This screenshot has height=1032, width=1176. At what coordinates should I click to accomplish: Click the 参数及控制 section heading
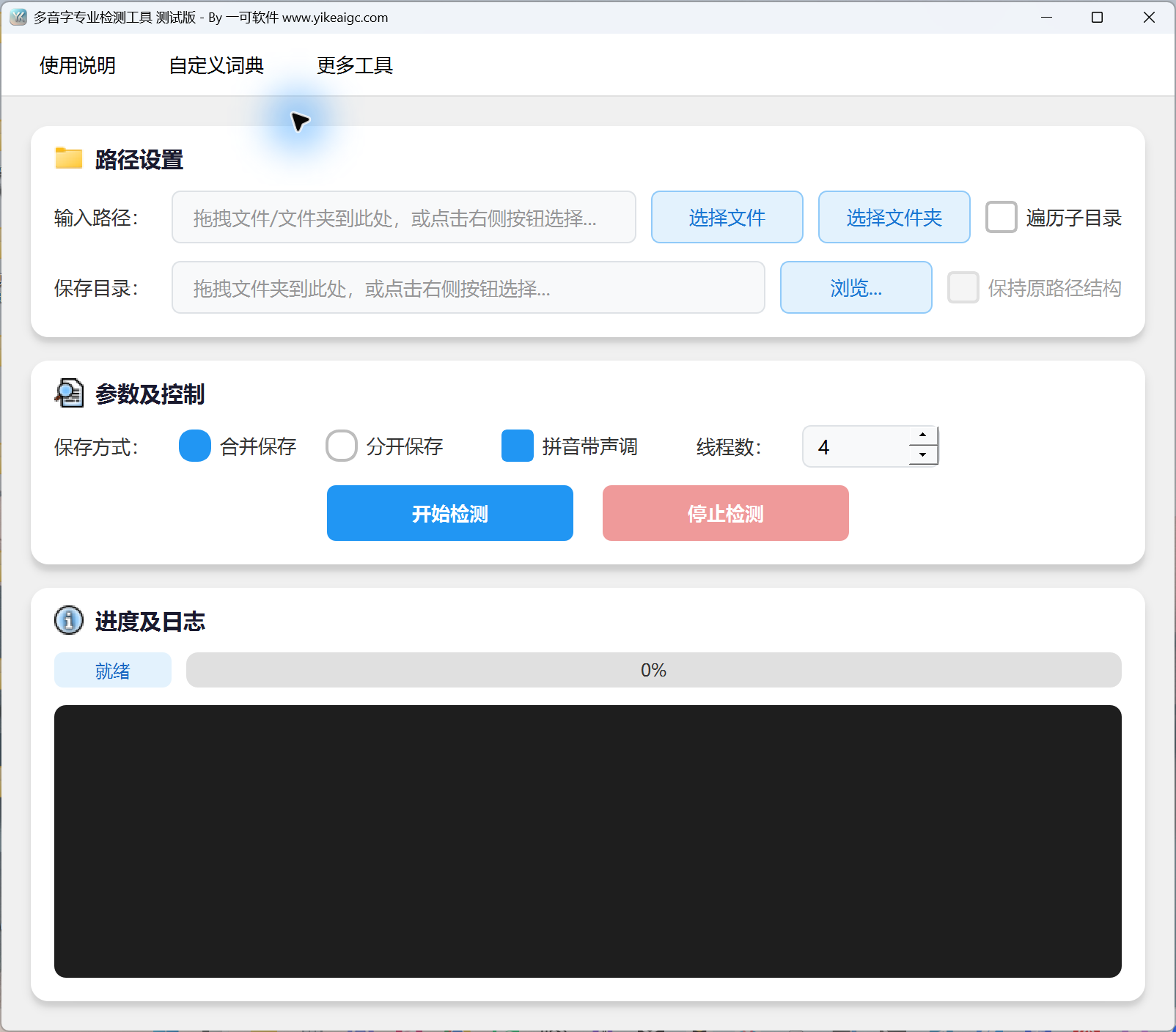150,394
